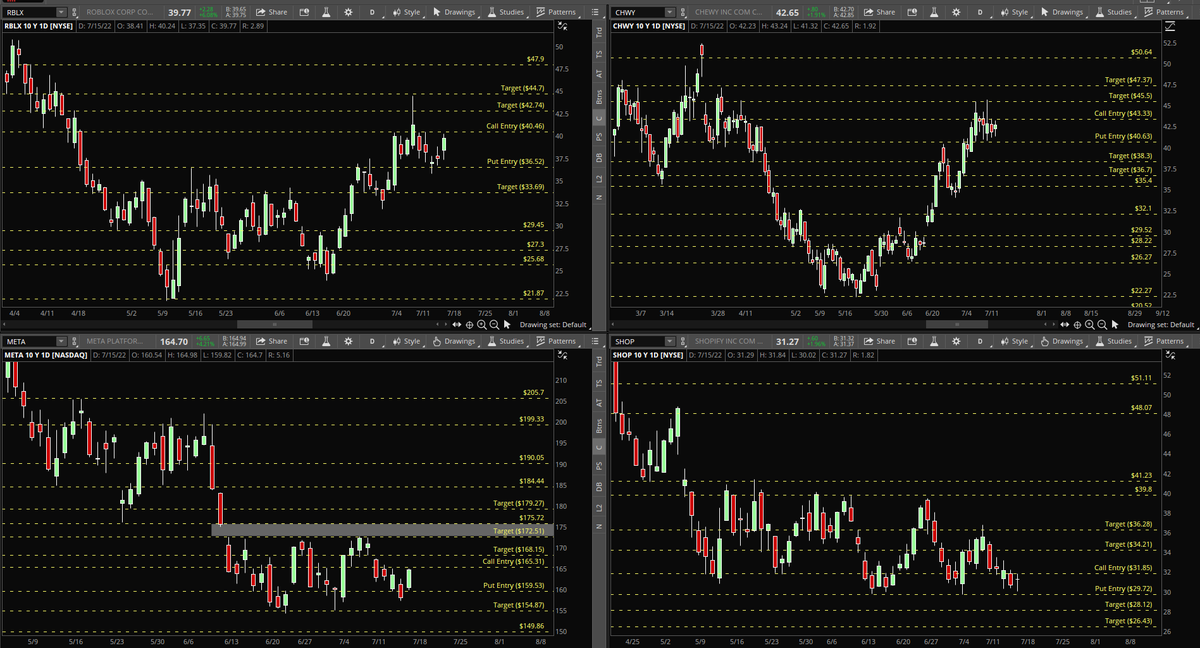The height and width of the screenshot is (648, 1200).
Task: Click the RBLX symbol input field
Action: point(30,12)
